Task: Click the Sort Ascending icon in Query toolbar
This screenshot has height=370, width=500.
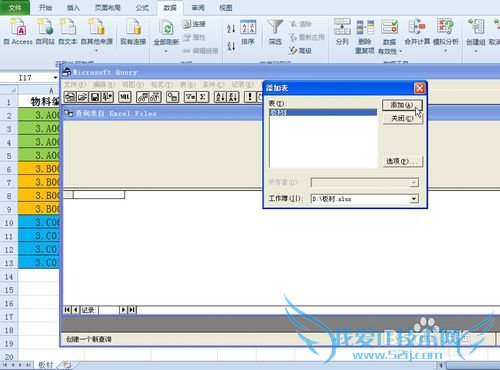Action: click(x=220, y=97)
